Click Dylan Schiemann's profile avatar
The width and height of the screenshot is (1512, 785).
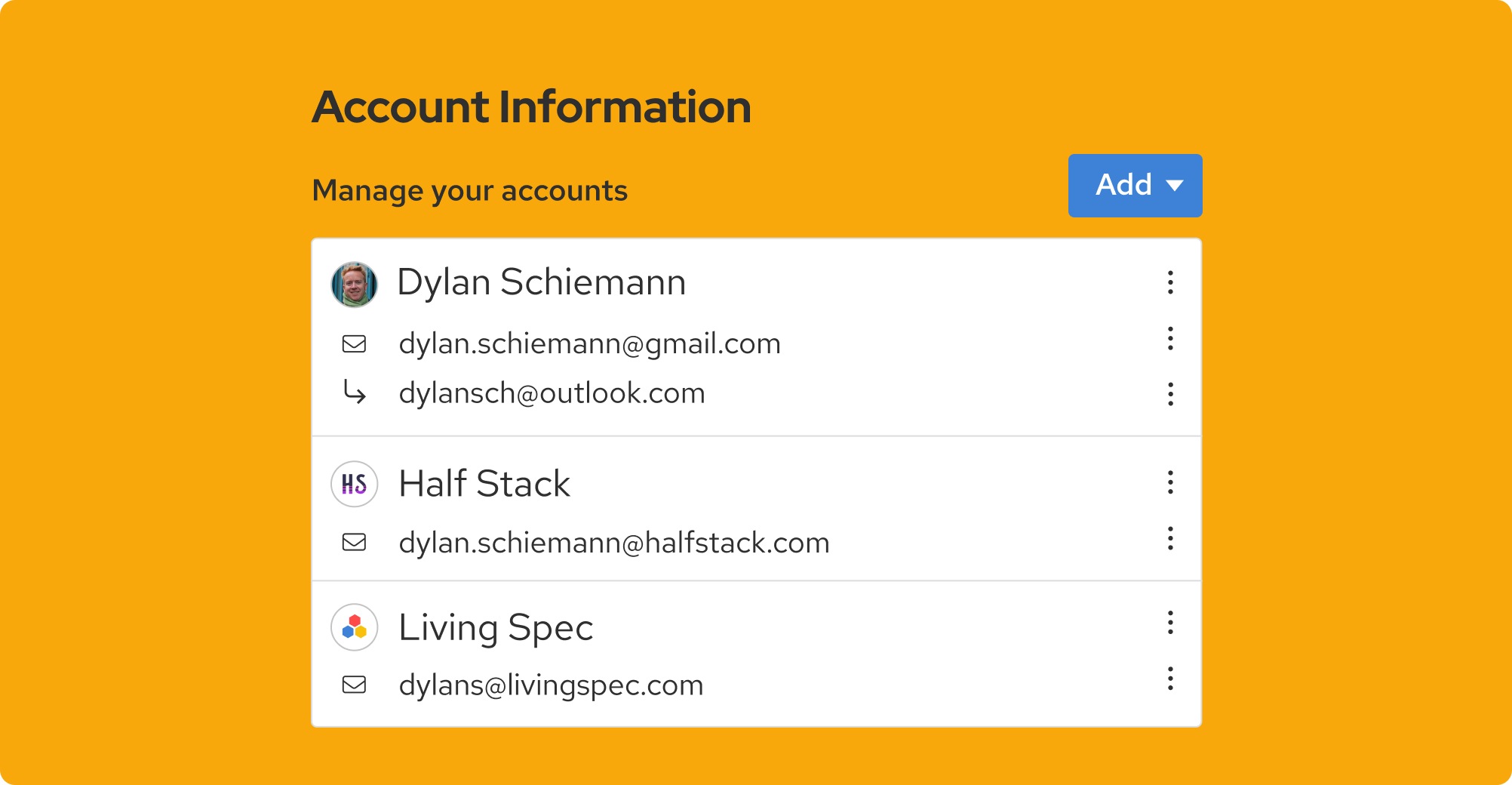tap(355, 285)
